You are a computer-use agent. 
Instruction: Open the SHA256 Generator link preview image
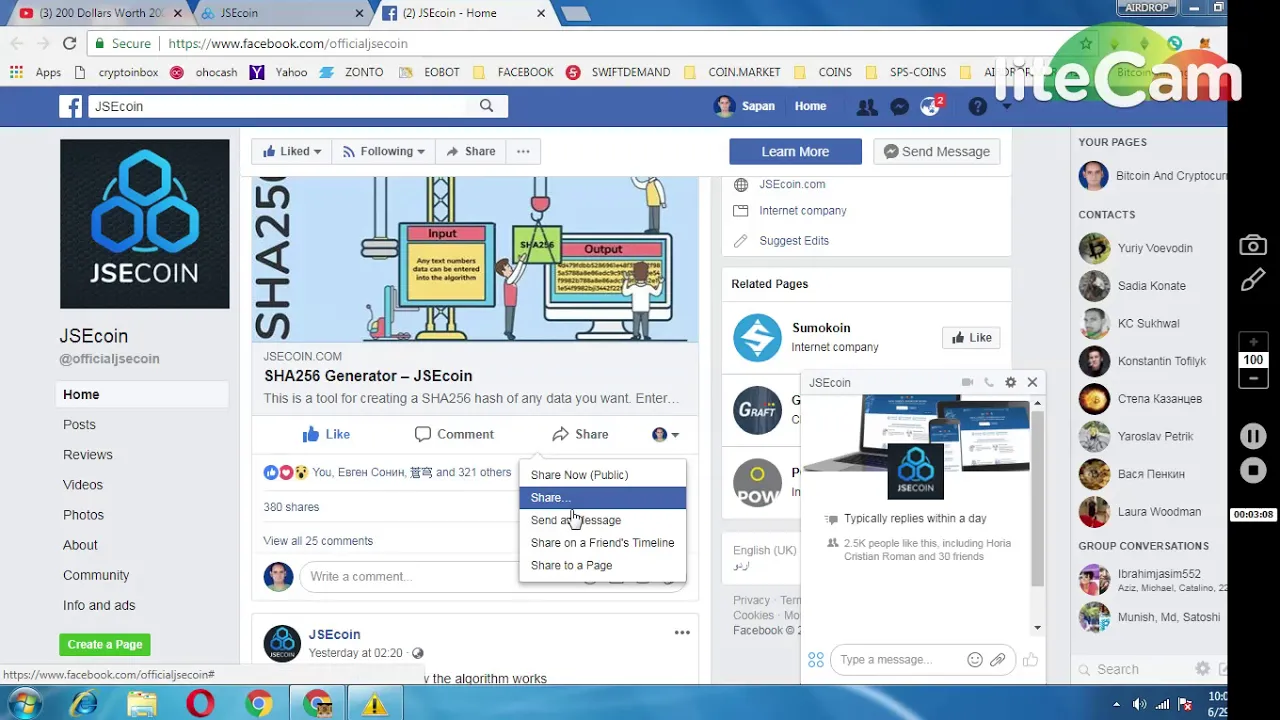[x=475, y=259]
